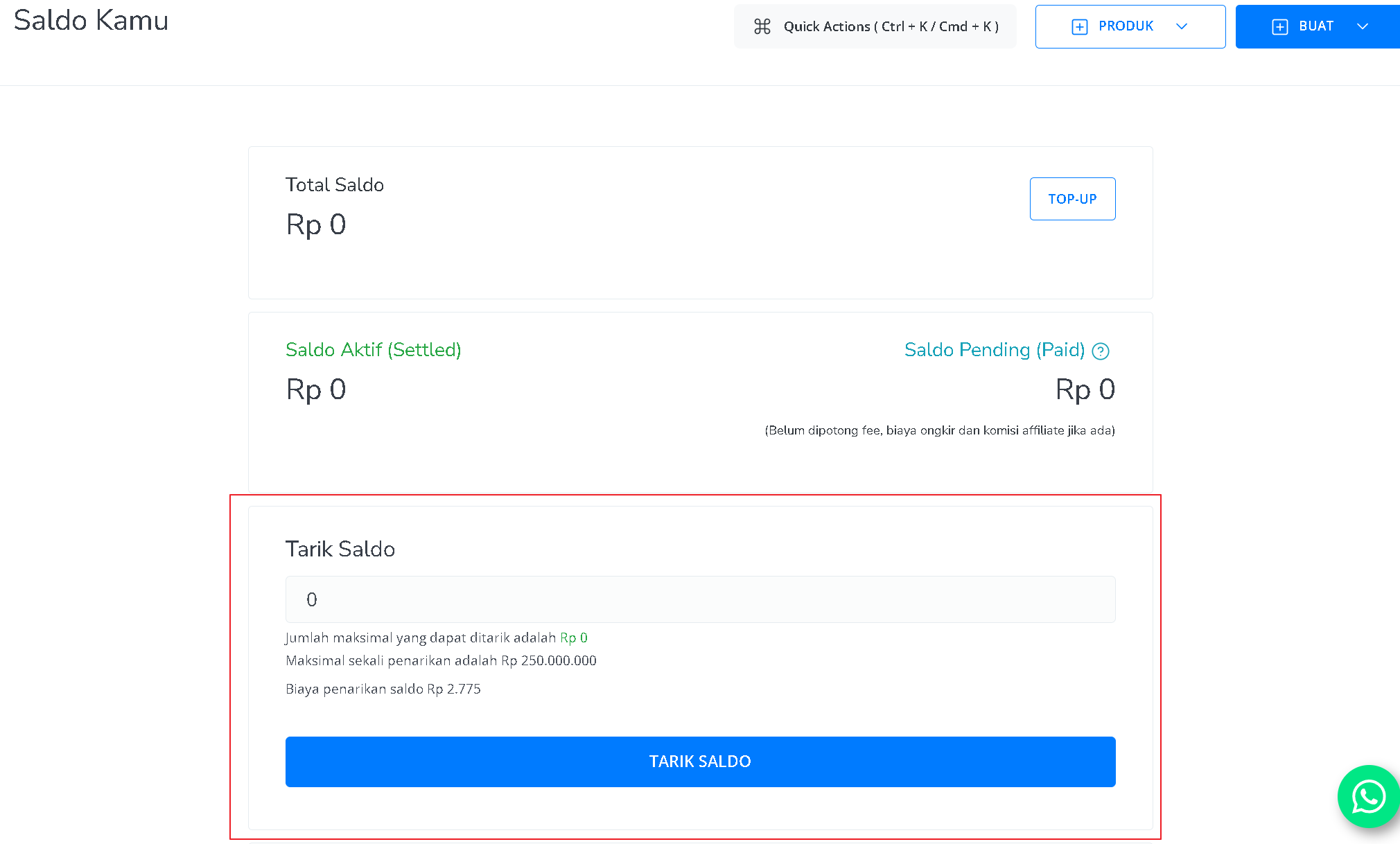Open the WhatsApp chat bubble
Image resolution: width=1400 pixels, height=844 pixels.
point(1369,796)
